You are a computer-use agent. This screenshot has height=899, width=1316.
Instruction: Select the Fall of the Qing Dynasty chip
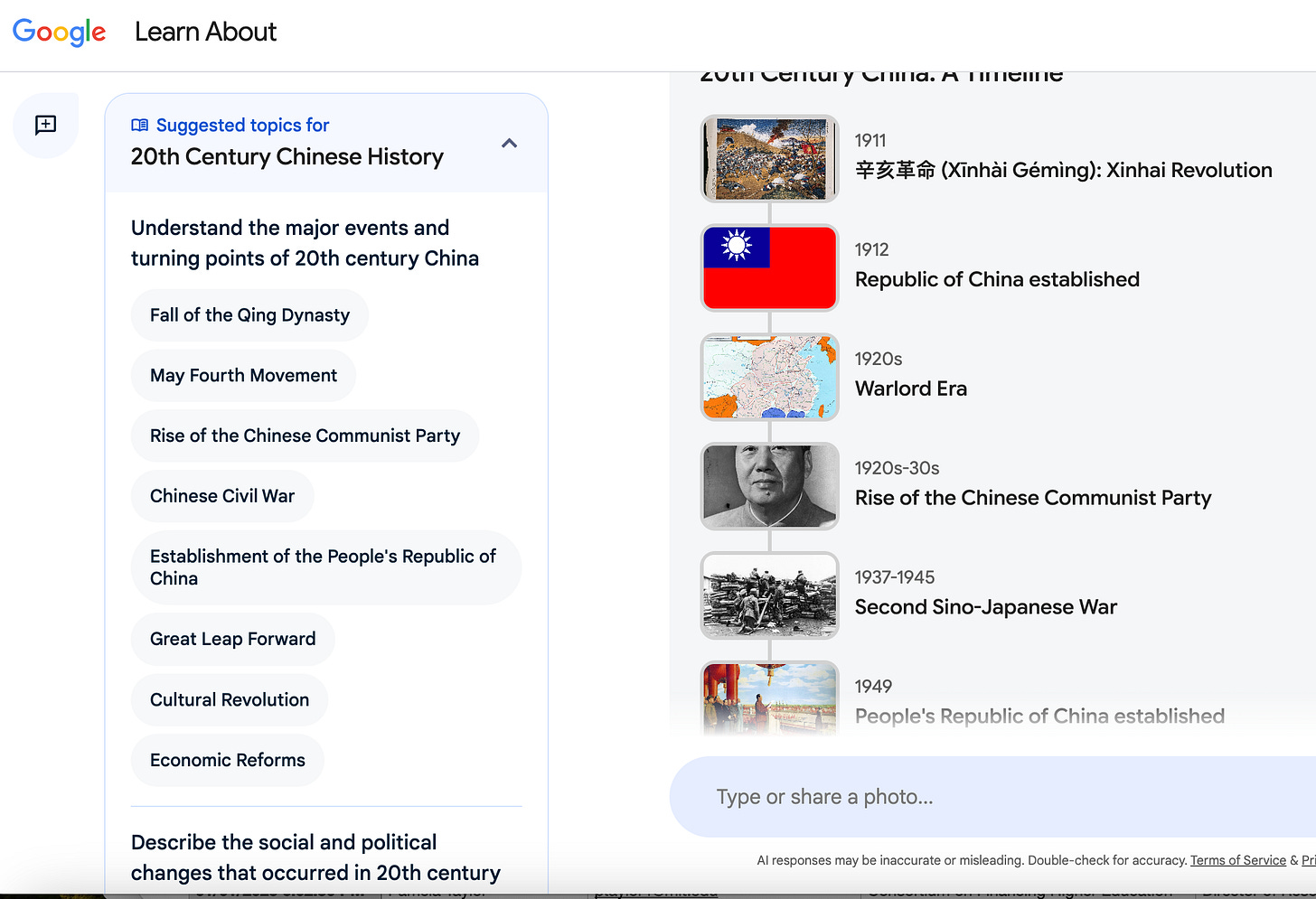pyautogui.click(x=249, y=315)
